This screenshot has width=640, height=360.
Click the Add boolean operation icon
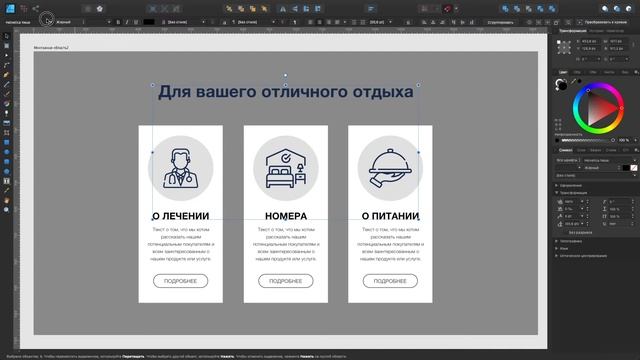pyautogui.click(x=505, y=9)
